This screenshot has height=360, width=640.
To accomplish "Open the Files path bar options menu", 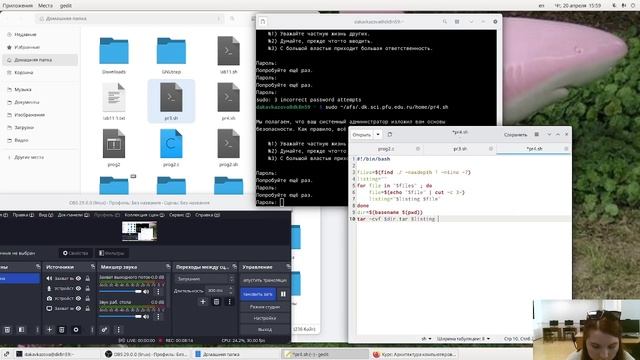I will point(219,19).
